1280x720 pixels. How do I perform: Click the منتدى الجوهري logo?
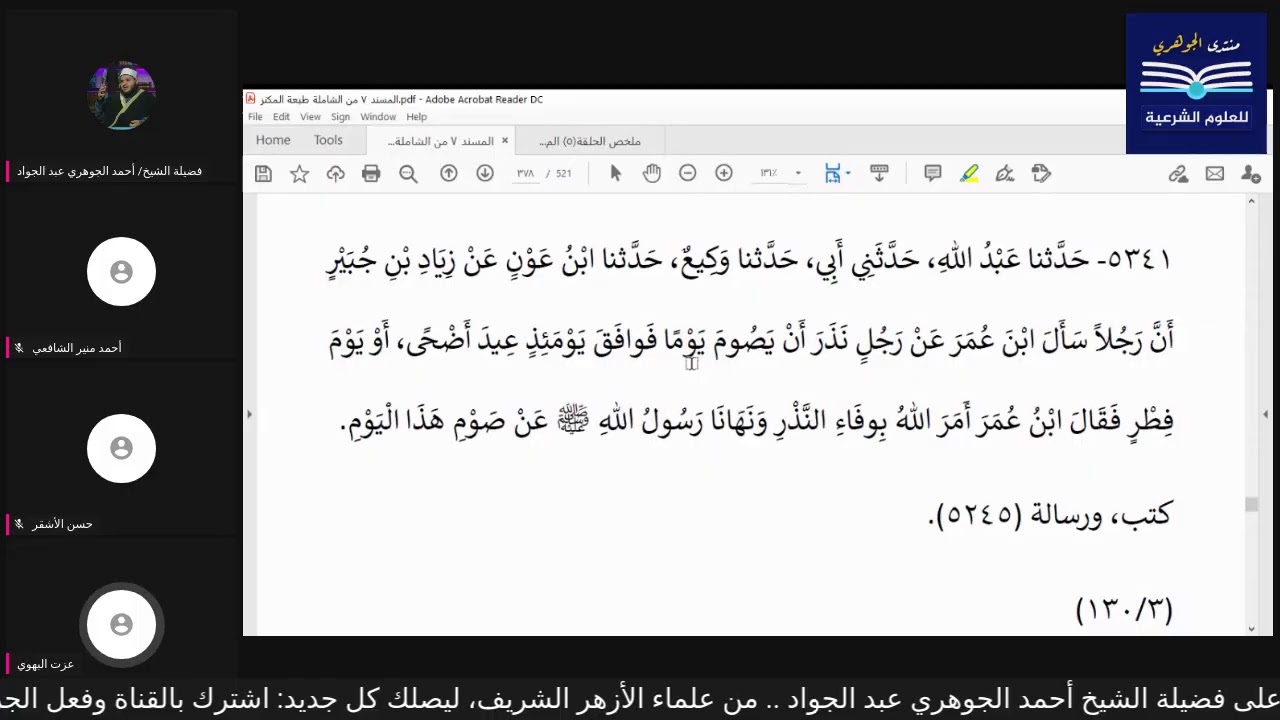[x=1196, y=84]
